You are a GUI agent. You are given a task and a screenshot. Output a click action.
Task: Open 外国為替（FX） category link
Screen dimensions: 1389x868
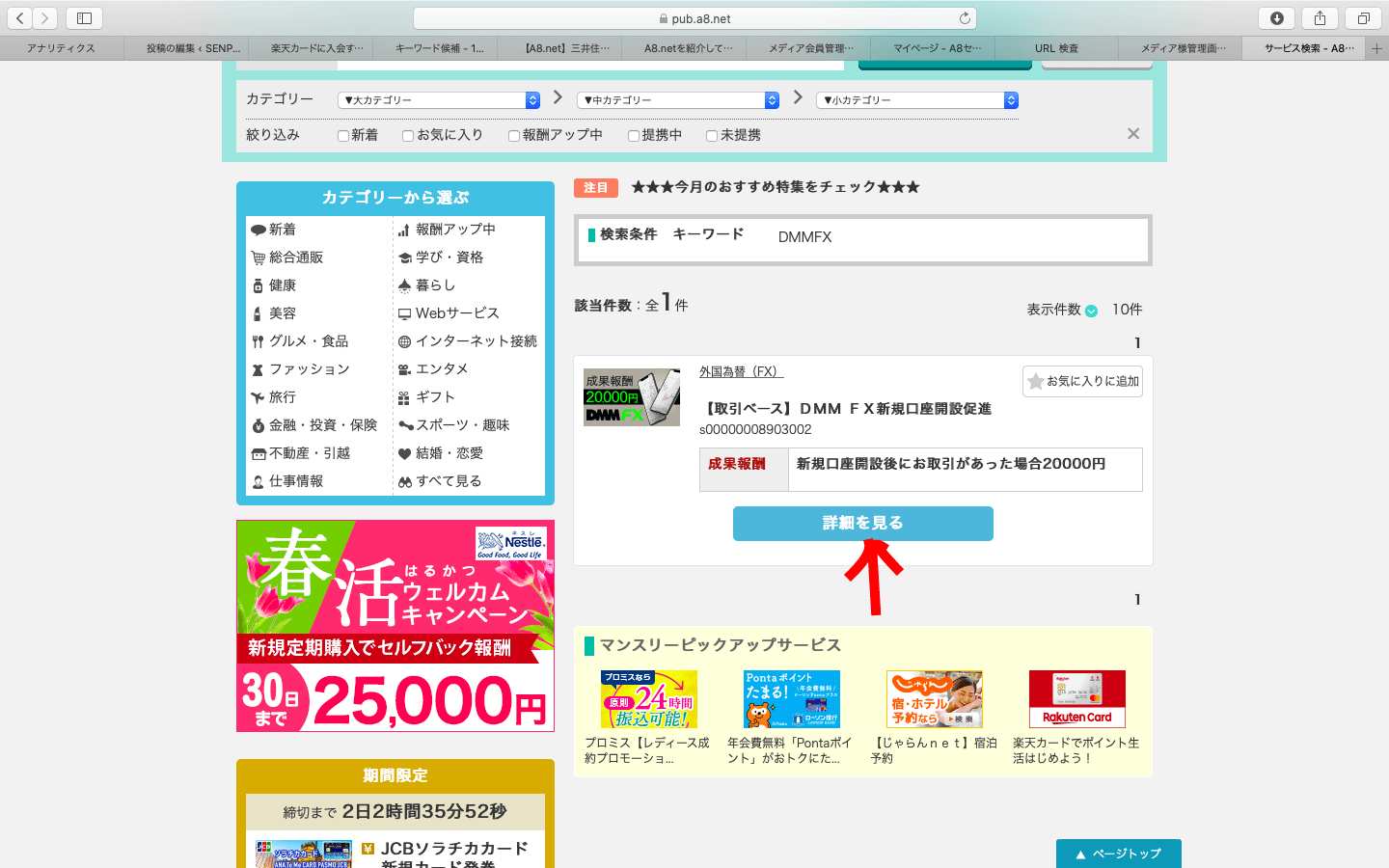pos(742,371)
